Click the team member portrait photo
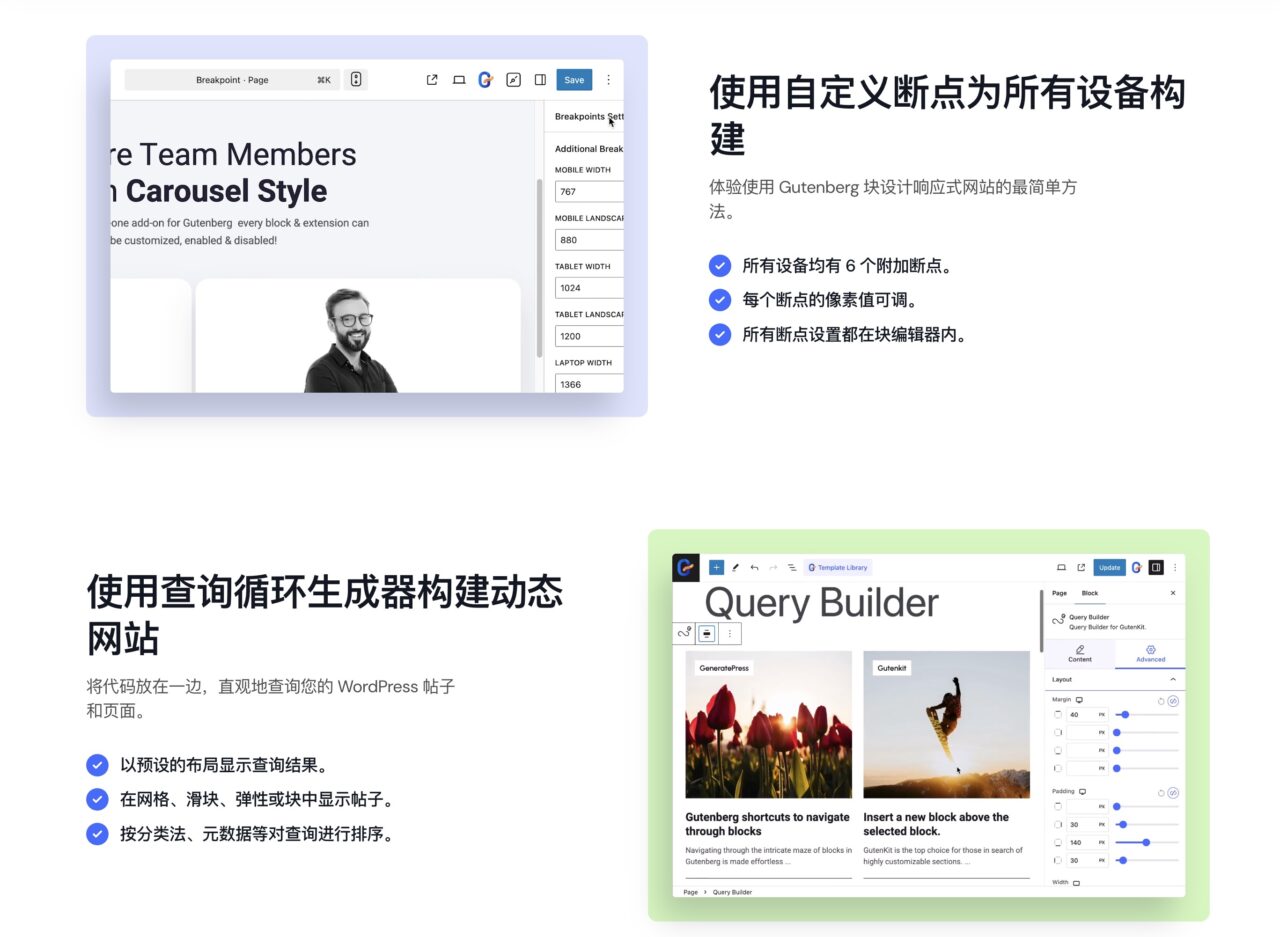Image resolution: width=1280 pixels, height=937 pixels. (x=350, y=341)
